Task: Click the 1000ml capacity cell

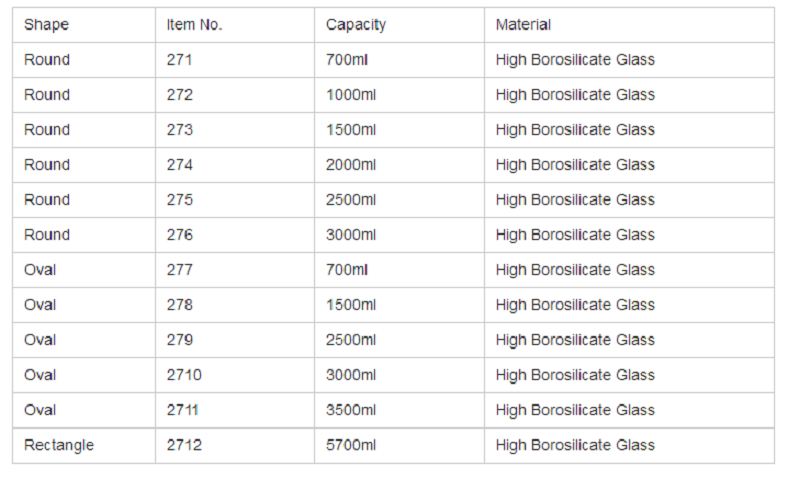Action: (x=351, y=95)
